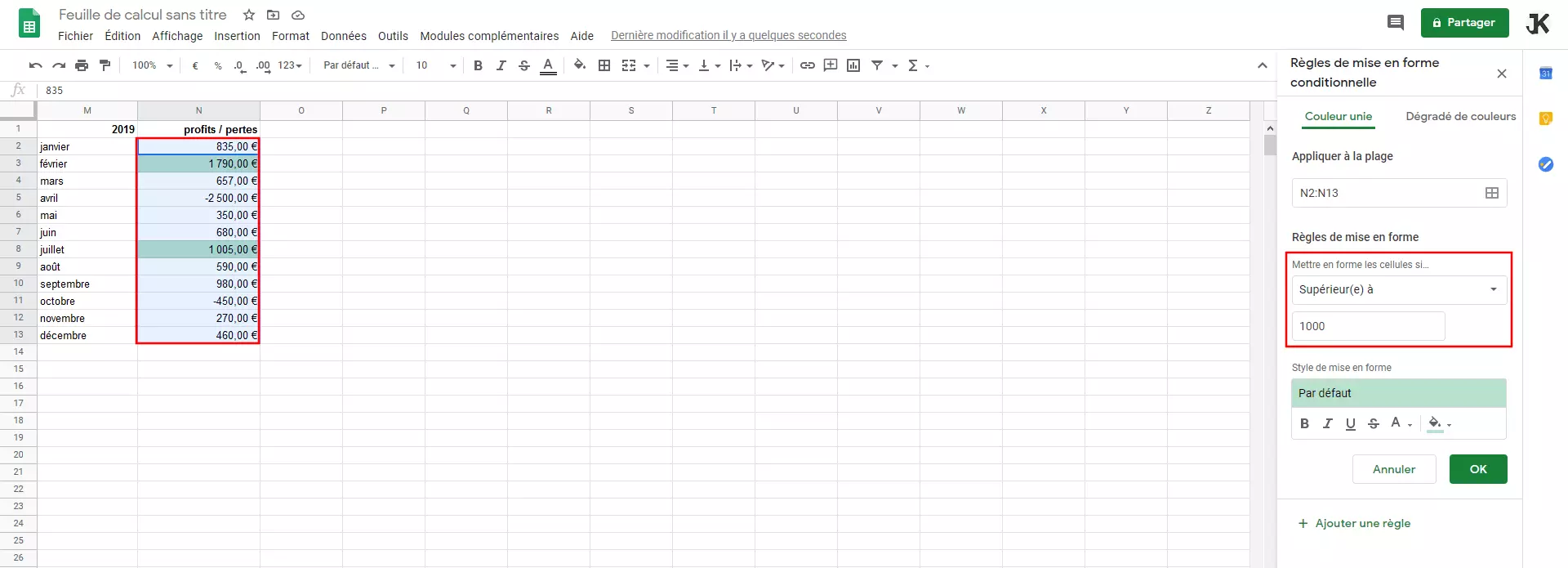Viewport: 1568px width, 568px height.
Task: Toggle italic in rule style
Action: (x=1327, y=423)
